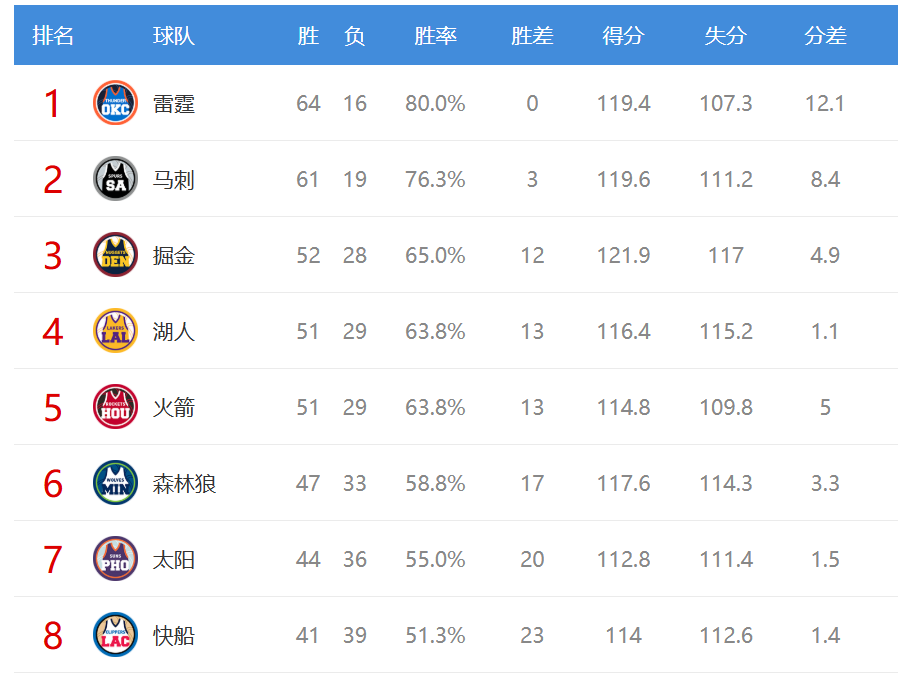Select the rank 3 number for 掘金
This screenshot has height=675, width=898.
click(53, 256)
